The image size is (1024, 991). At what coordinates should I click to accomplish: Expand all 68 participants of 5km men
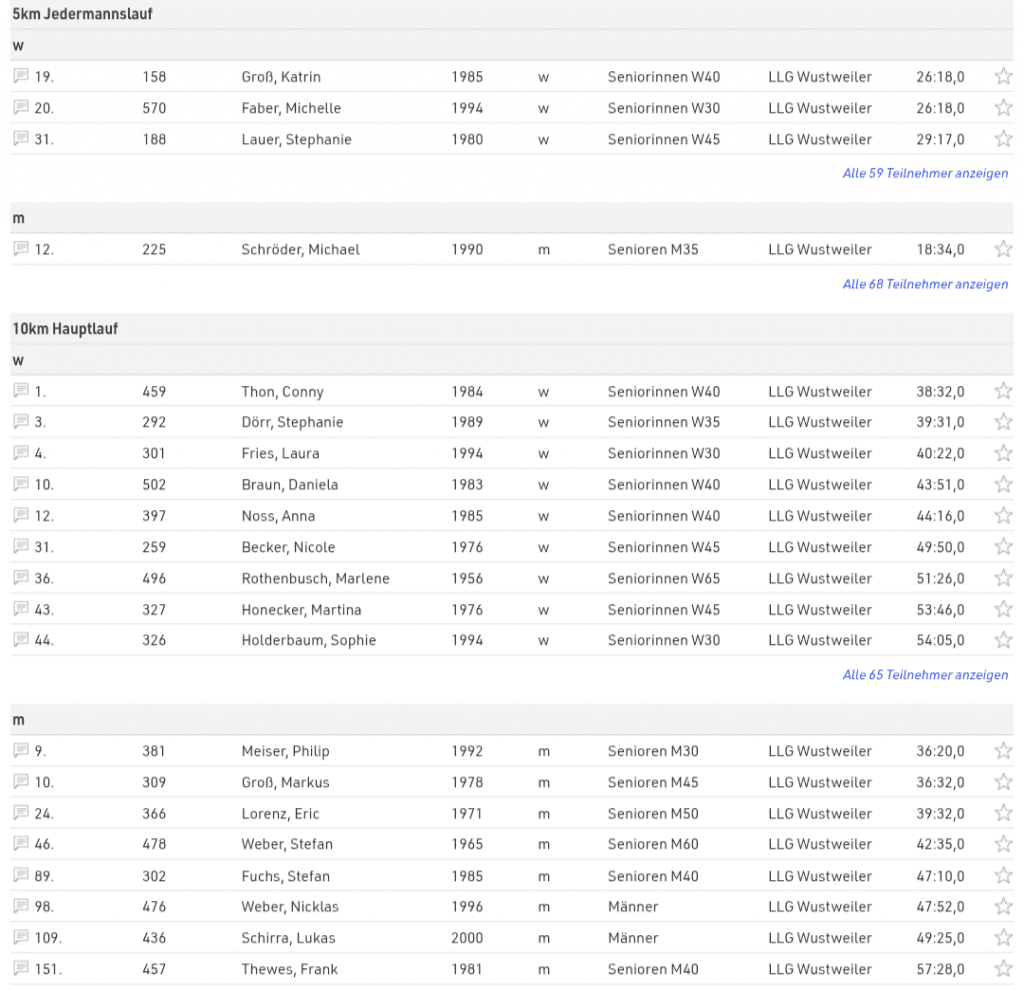pos(925,284)
